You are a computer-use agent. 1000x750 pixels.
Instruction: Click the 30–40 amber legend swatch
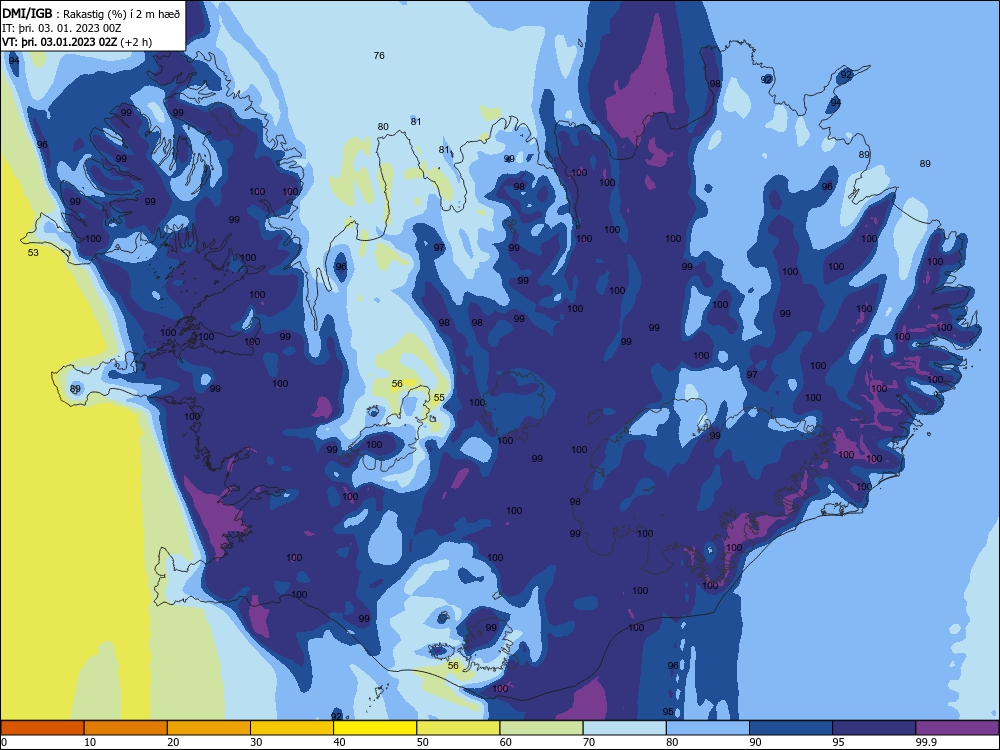pyautogui.click(x=292, y=728)
